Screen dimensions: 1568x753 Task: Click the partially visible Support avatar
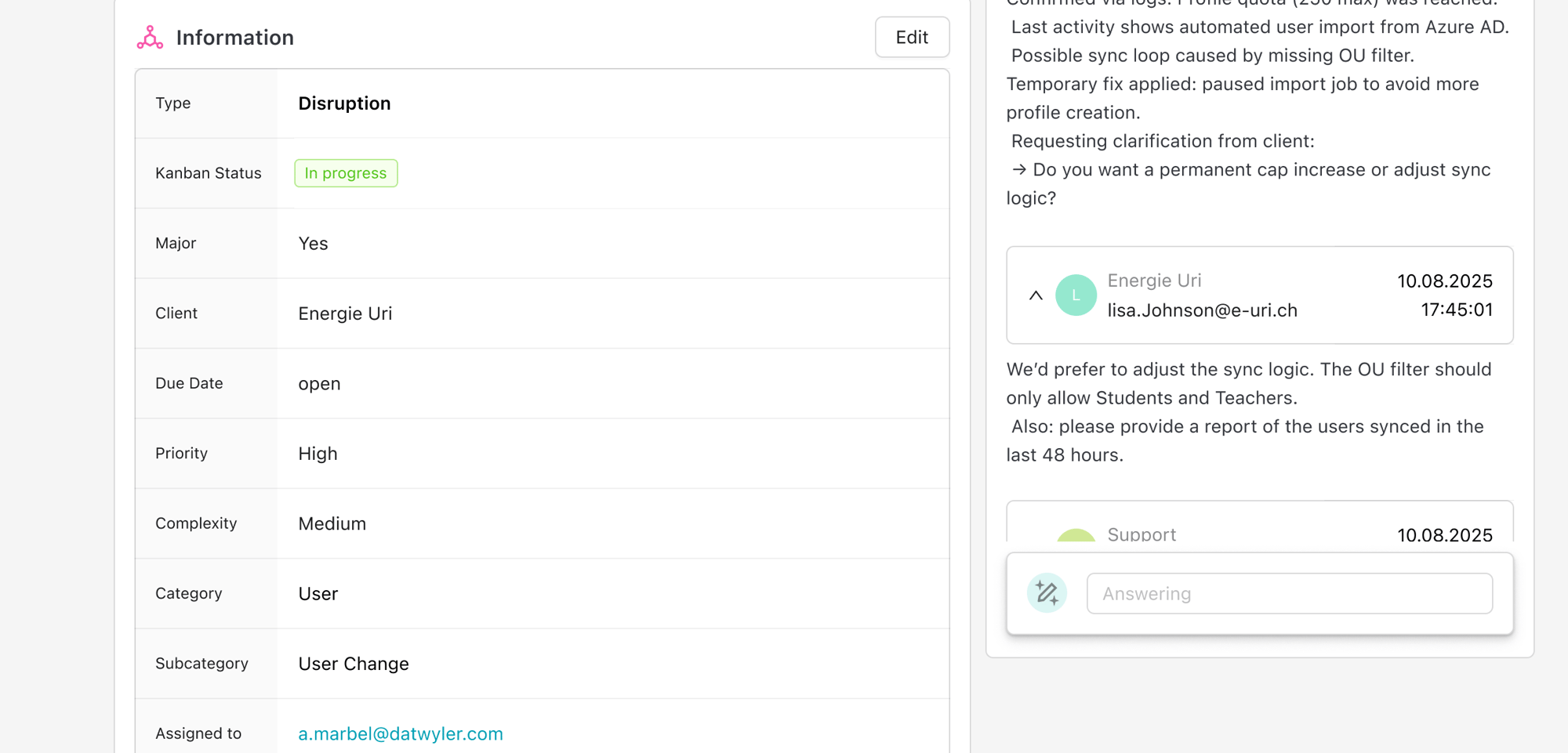pos(1076,535)
